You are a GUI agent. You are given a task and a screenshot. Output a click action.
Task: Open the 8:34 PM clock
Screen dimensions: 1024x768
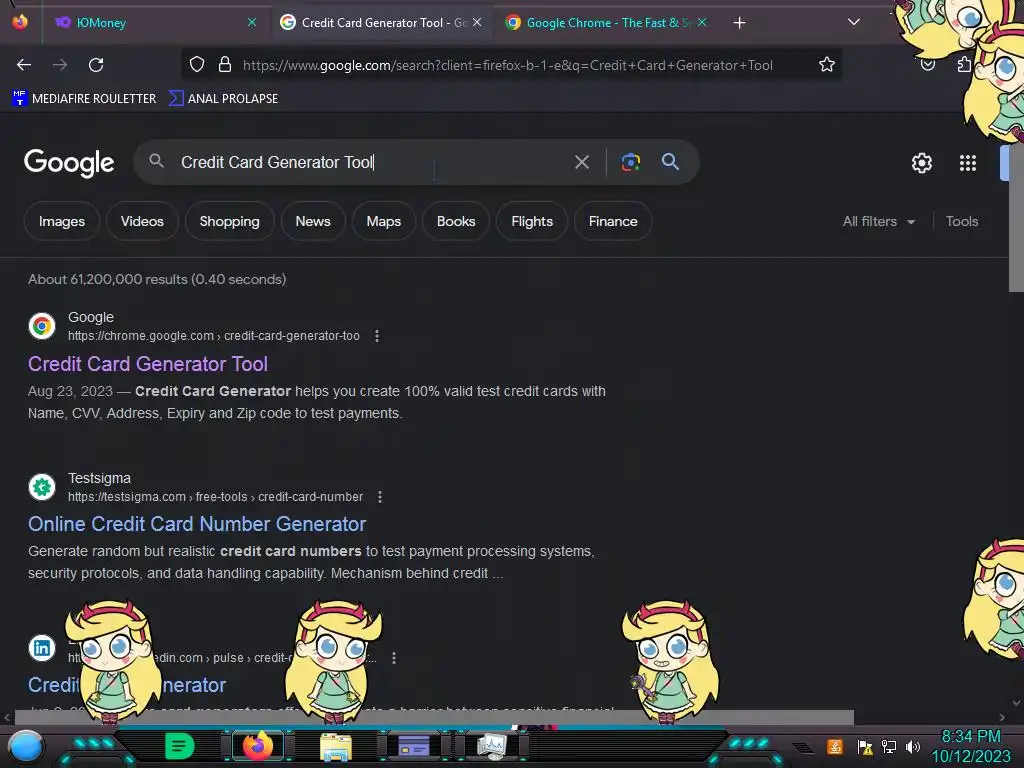970,737
